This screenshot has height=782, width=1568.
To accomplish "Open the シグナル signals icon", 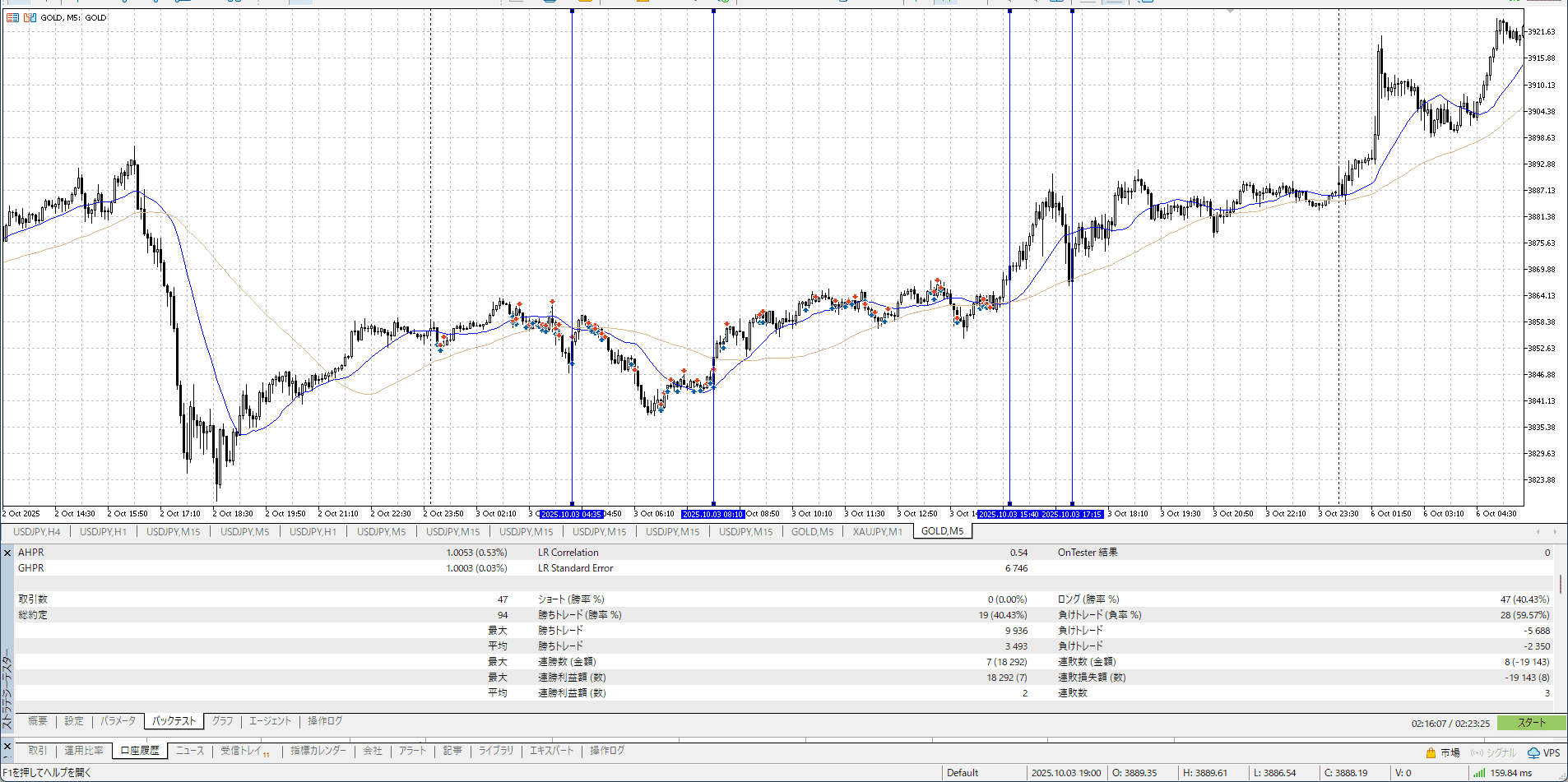I will coord(1477,752).
